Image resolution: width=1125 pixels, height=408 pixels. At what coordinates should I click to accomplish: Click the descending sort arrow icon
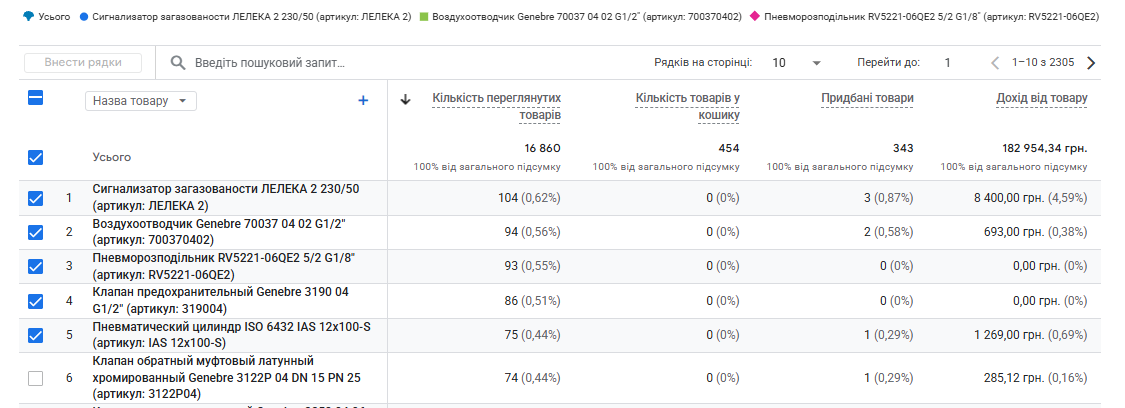pos(405,100)
